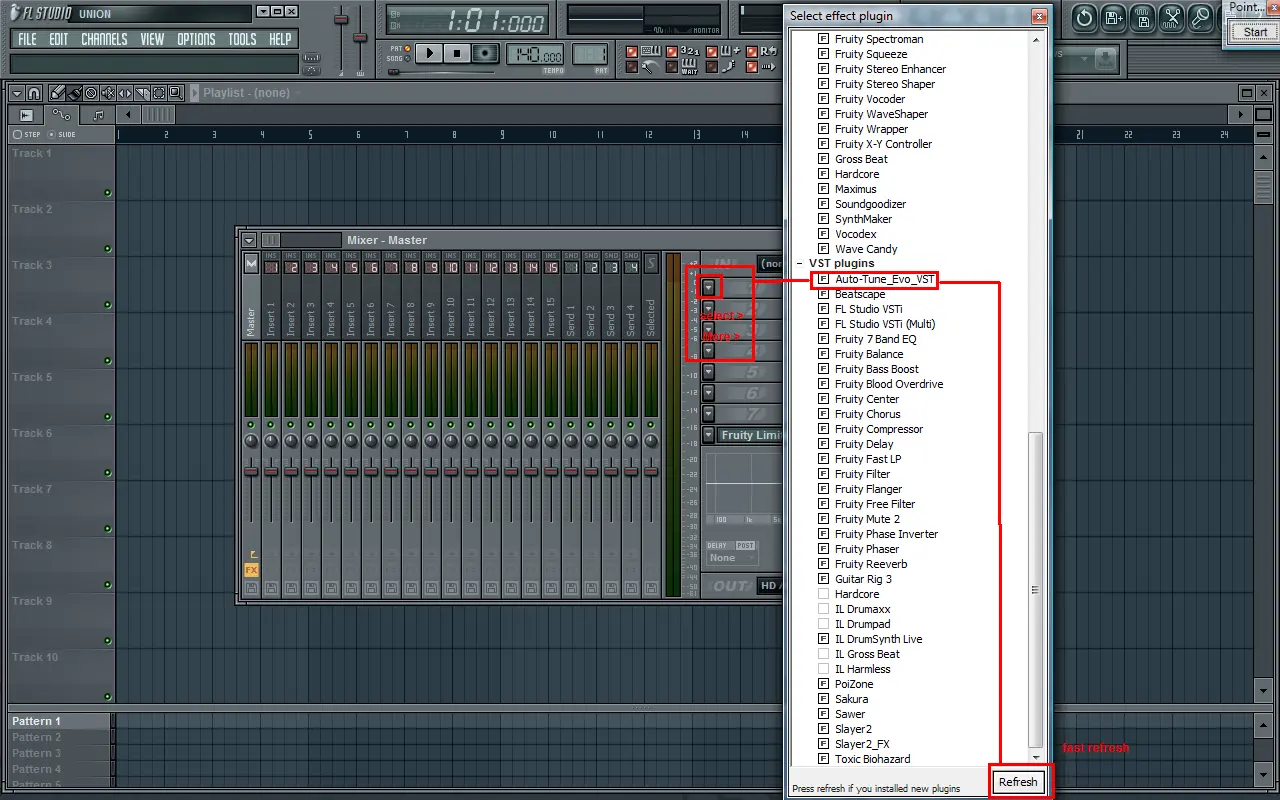Select Song mode radio light
This screenshot has width=1280, height=800.
point(407,59)
